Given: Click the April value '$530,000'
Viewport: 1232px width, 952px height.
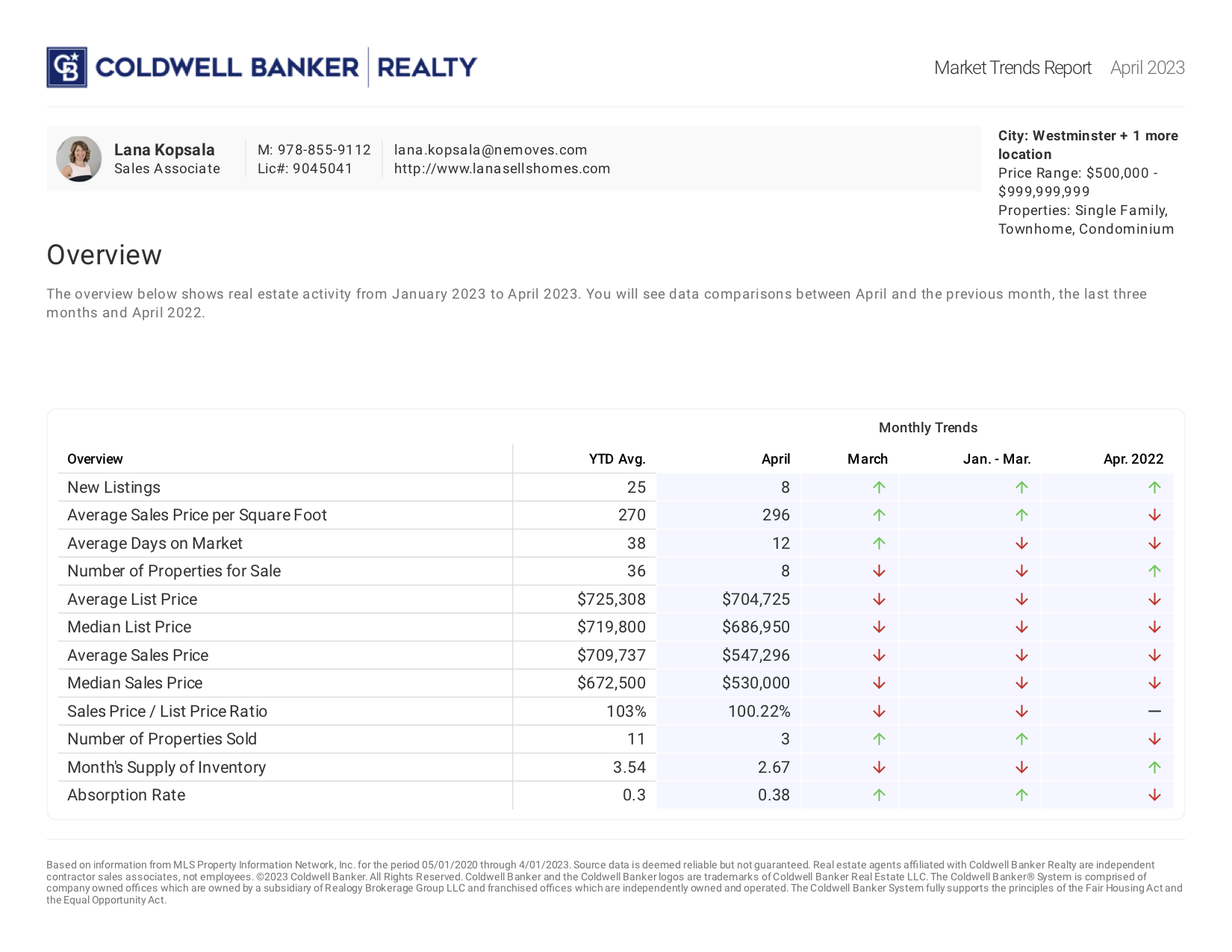Looking at the screenshot, I should pyautogui.click(x=756, y=683).
